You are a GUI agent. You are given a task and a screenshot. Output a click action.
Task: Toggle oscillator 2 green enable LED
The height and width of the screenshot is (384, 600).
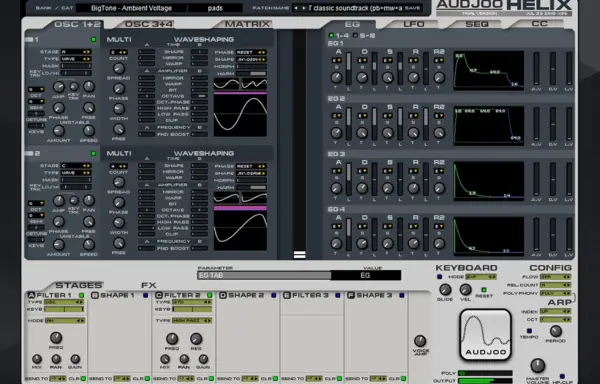click(x=93, y=153)
